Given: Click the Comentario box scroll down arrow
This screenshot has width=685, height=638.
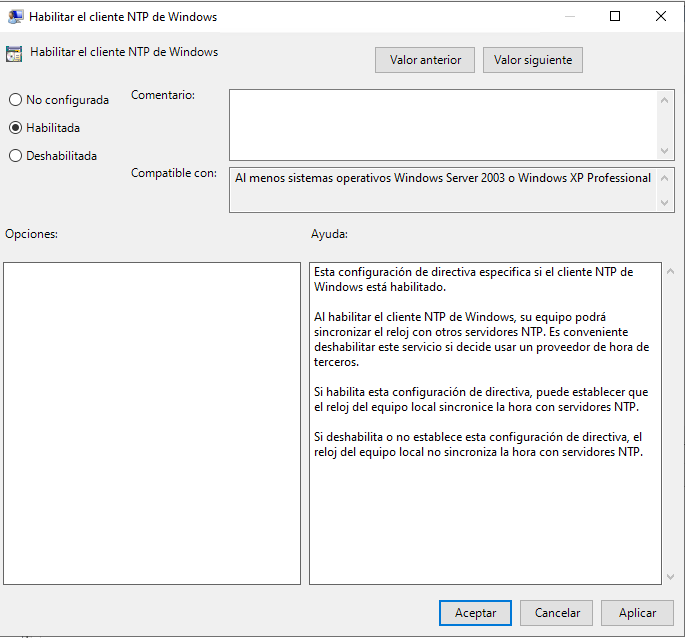Looking at the screenshot, I should tap(666, 151).
